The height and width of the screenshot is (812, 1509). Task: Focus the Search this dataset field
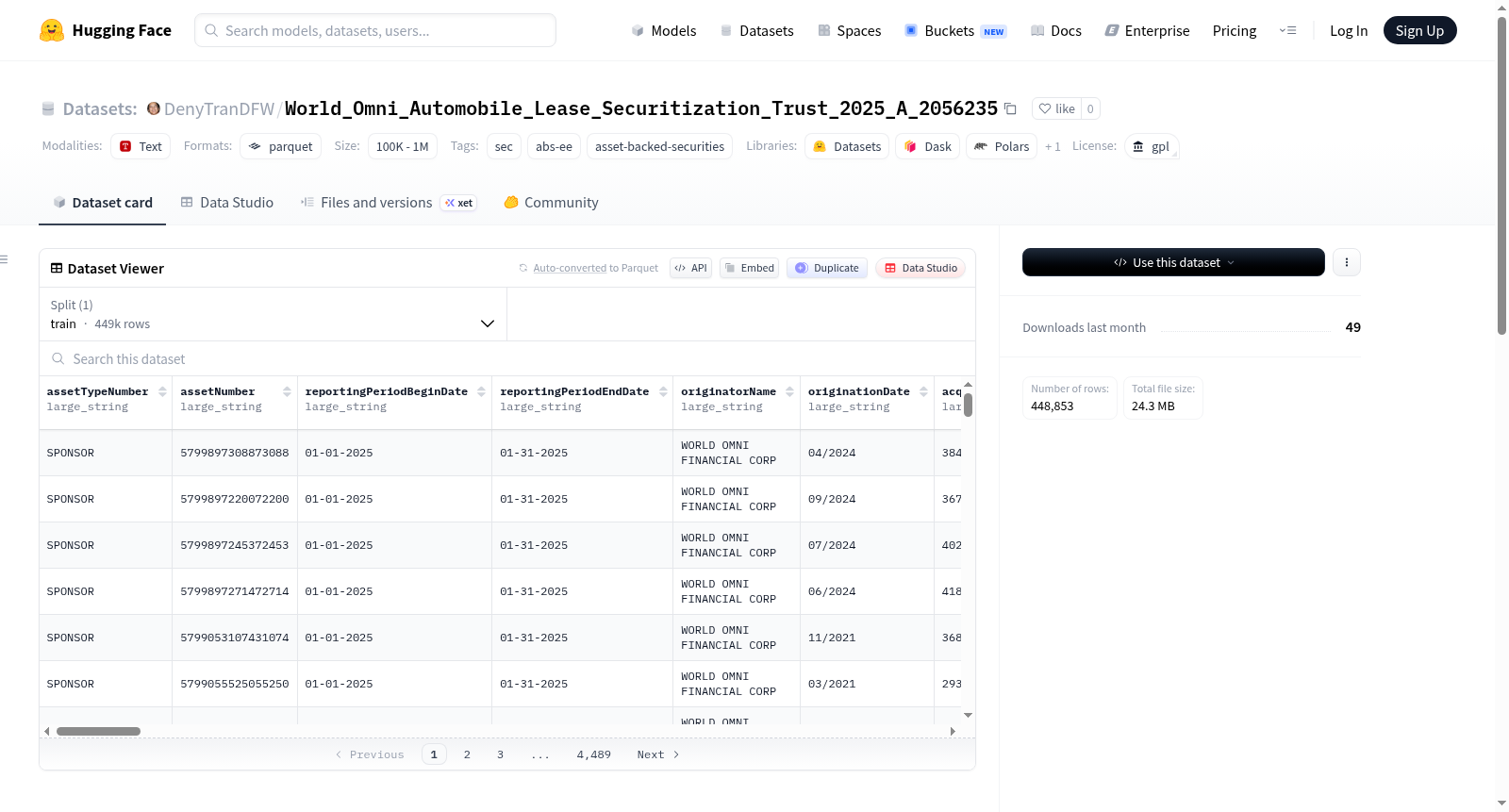click(507, 359)
